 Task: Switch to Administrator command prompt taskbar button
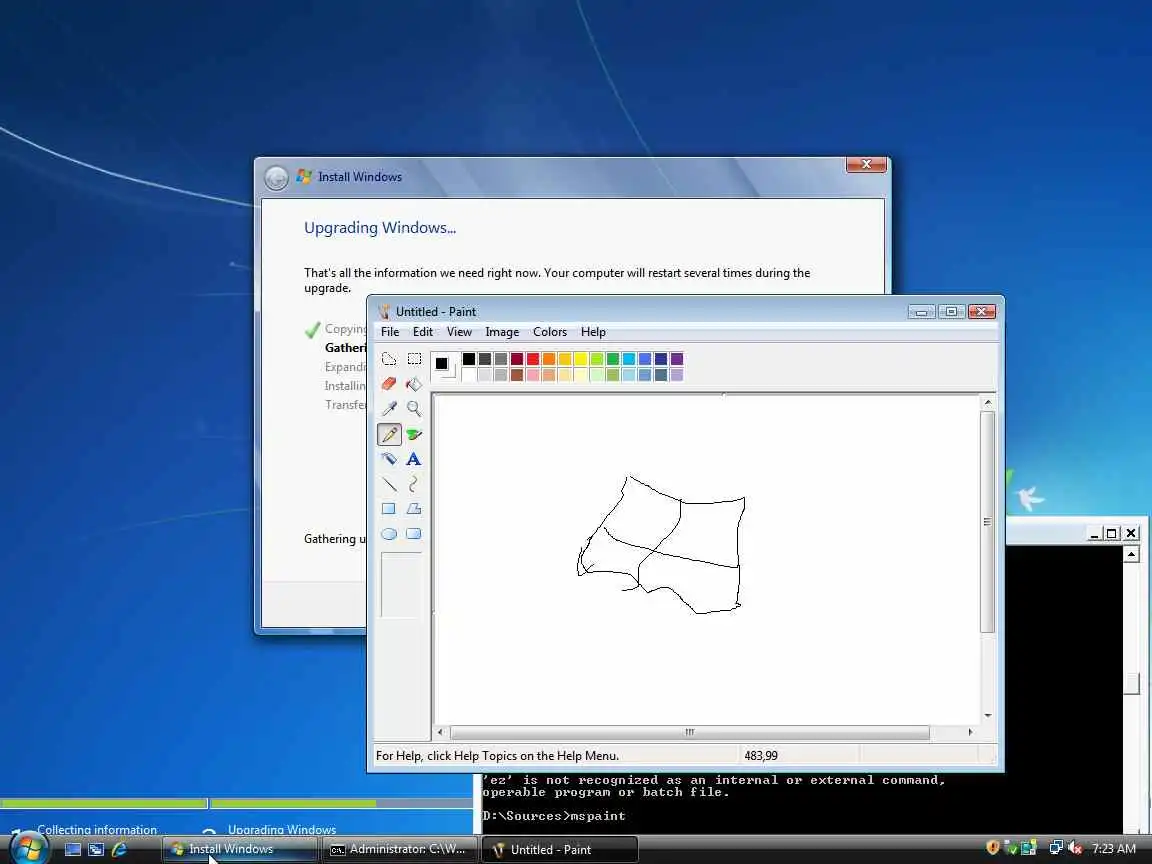click(400, 849)
